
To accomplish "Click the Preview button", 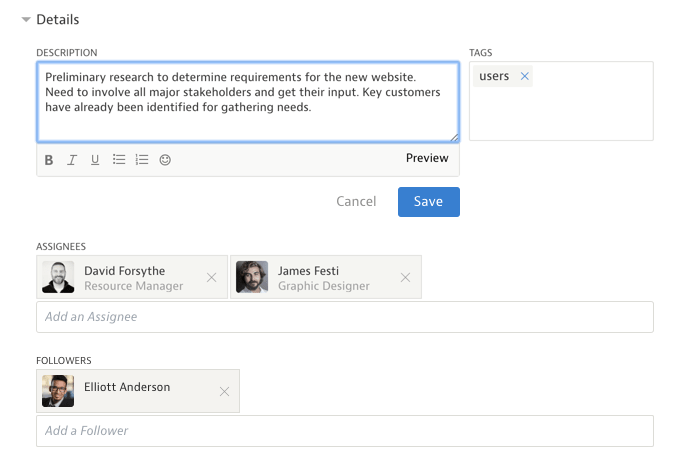I will 427,159.
